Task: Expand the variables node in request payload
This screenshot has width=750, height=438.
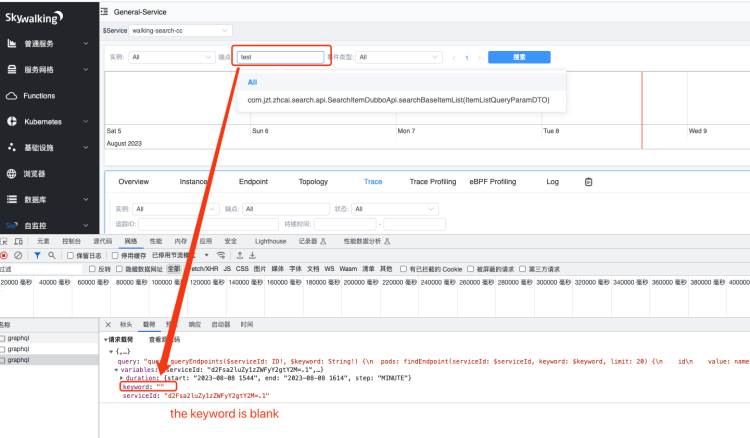Action: (x=116, y=369)
